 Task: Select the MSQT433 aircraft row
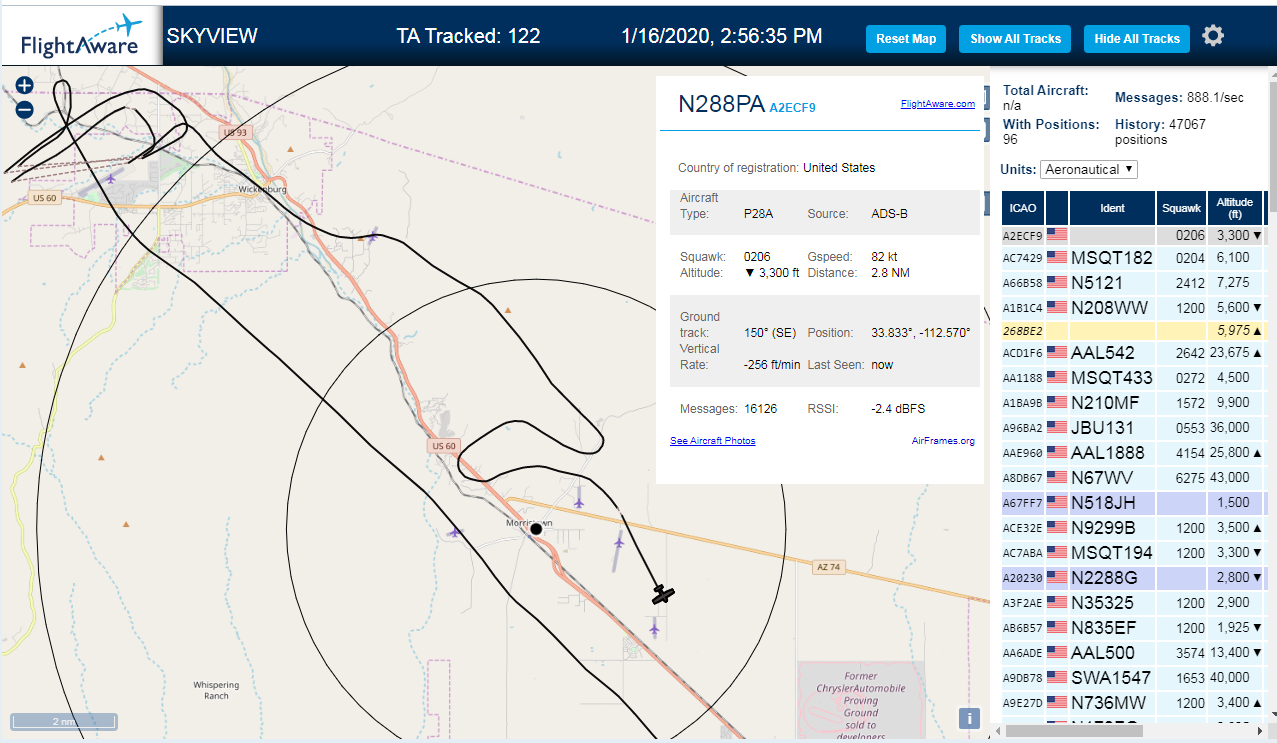tap(1133, 377)
